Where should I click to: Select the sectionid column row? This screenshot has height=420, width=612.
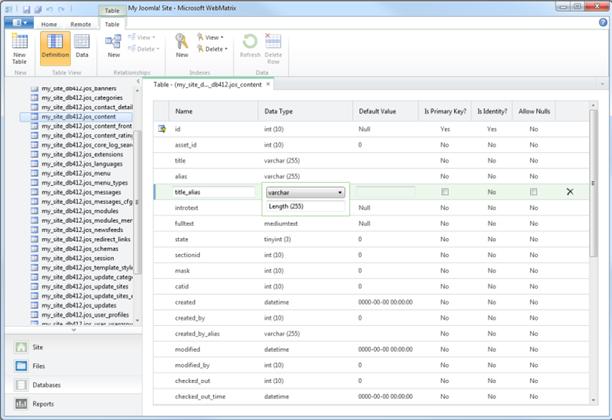[x=371, y=255]
